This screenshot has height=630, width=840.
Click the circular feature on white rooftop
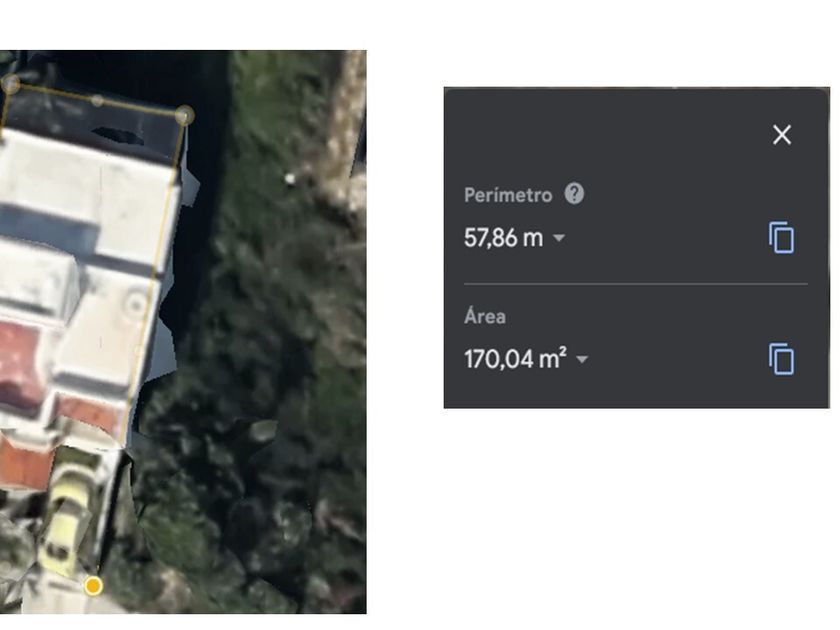[x=135, y=304]
